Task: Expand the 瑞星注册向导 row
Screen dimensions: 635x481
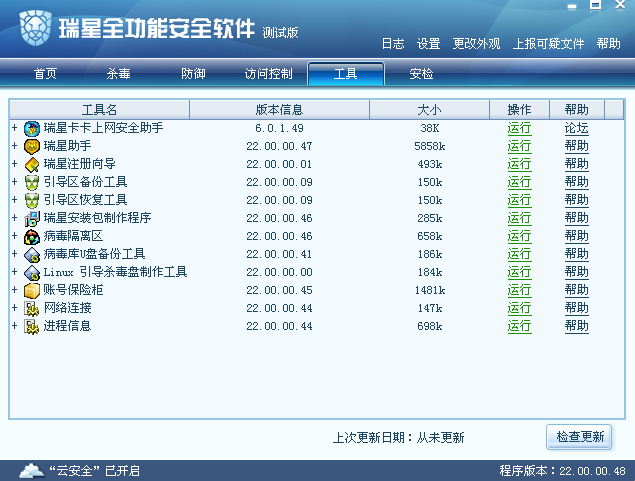Action: (x=15, y=164)
